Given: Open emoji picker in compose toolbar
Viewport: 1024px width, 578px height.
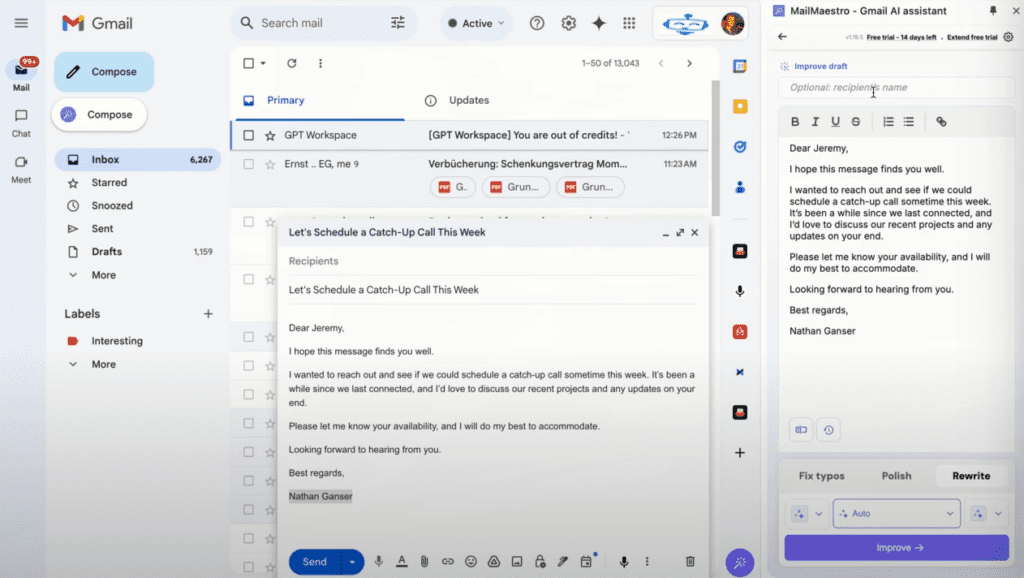Looking at the screenshot, I should (471, 562).
